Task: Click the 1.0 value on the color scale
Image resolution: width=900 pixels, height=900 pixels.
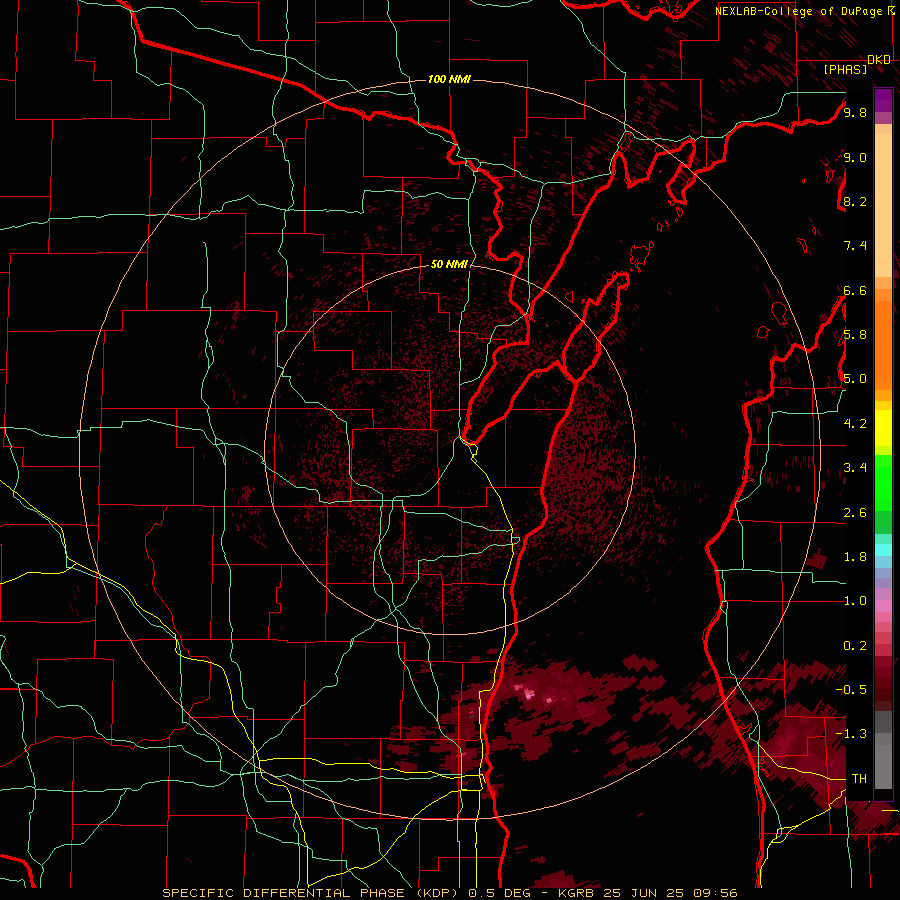Action: tap(855, 601)
